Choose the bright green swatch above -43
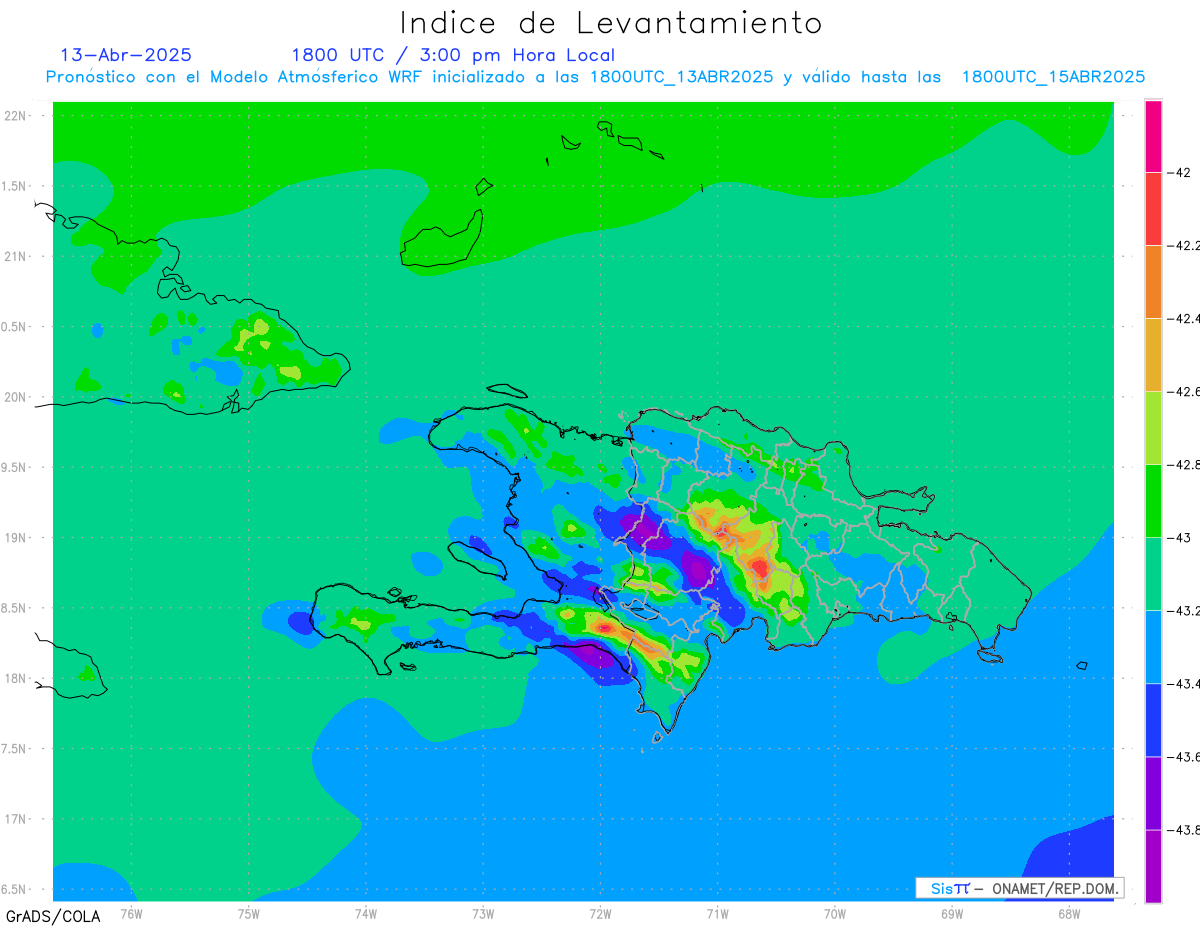This screenshot has width=1200, height=927. pos(1153,501)
